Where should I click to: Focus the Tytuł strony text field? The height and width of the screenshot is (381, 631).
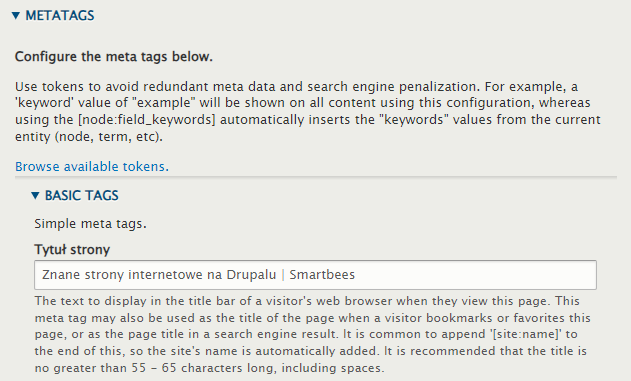[315, 275]
